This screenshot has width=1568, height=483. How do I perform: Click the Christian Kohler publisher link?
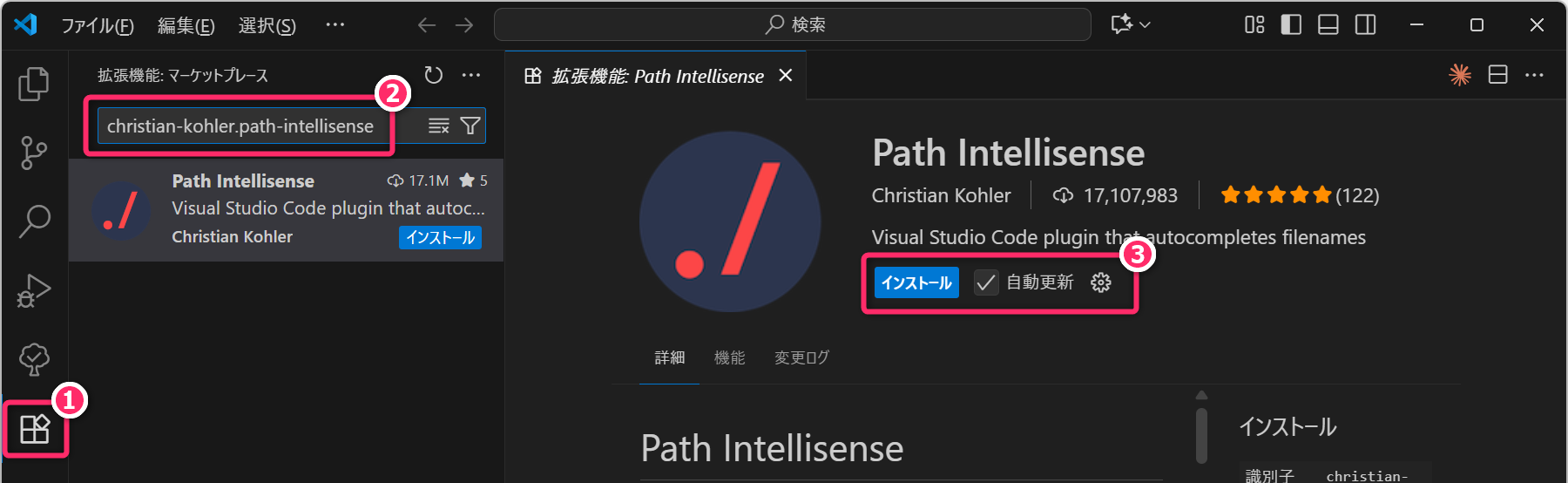coord(941,195)
